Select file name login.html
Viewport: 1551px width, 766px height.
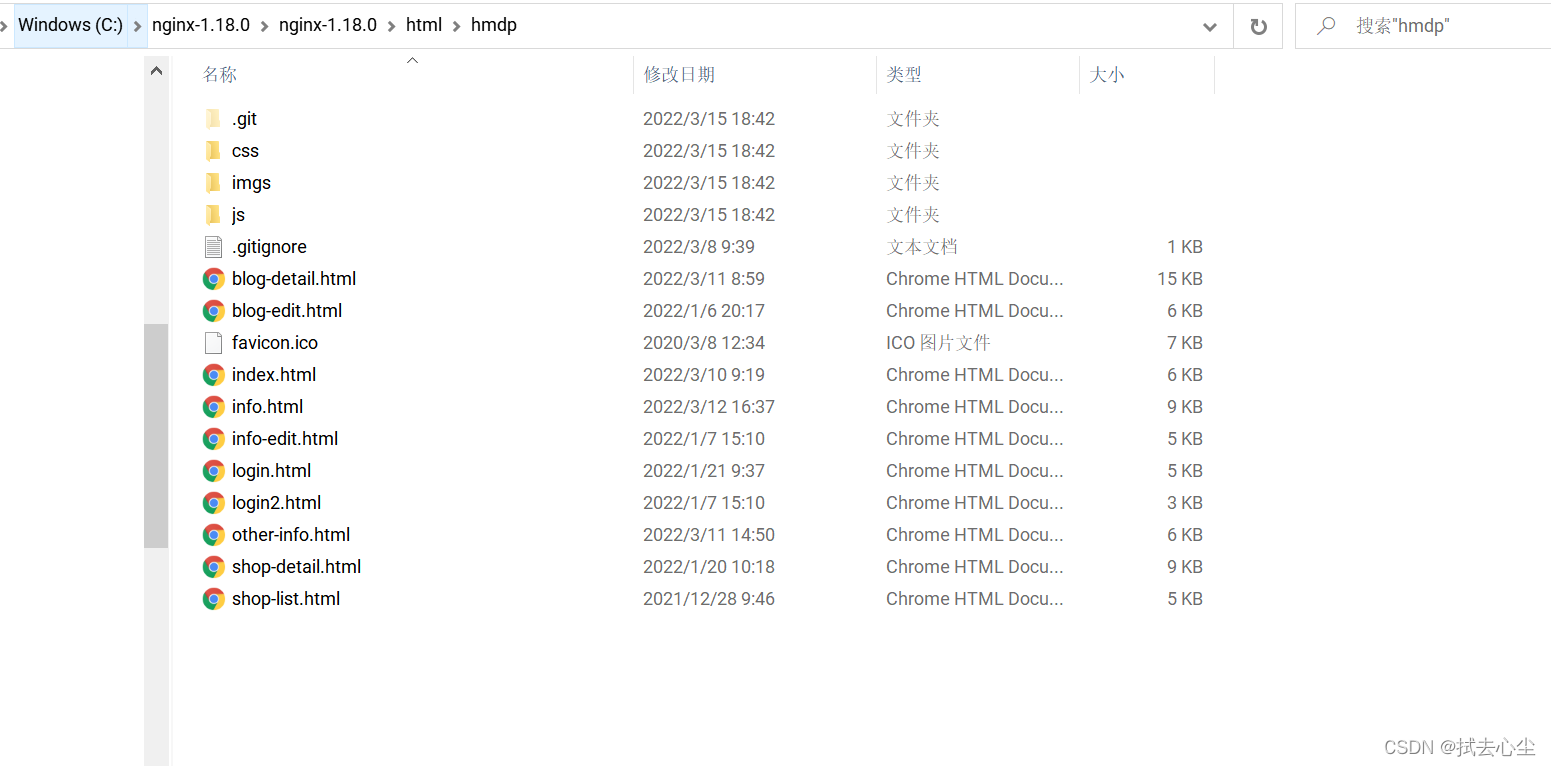[272, 471]
